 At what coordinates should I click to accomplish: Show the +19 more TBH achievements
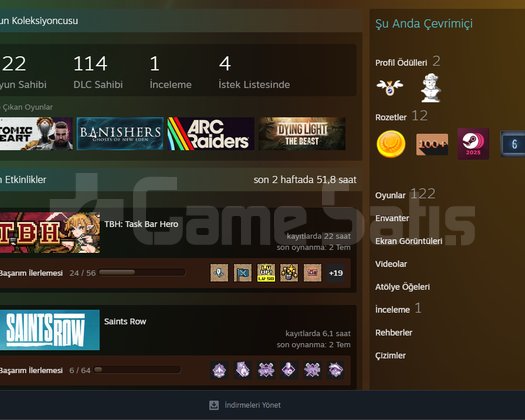click(x=336, y=273)
